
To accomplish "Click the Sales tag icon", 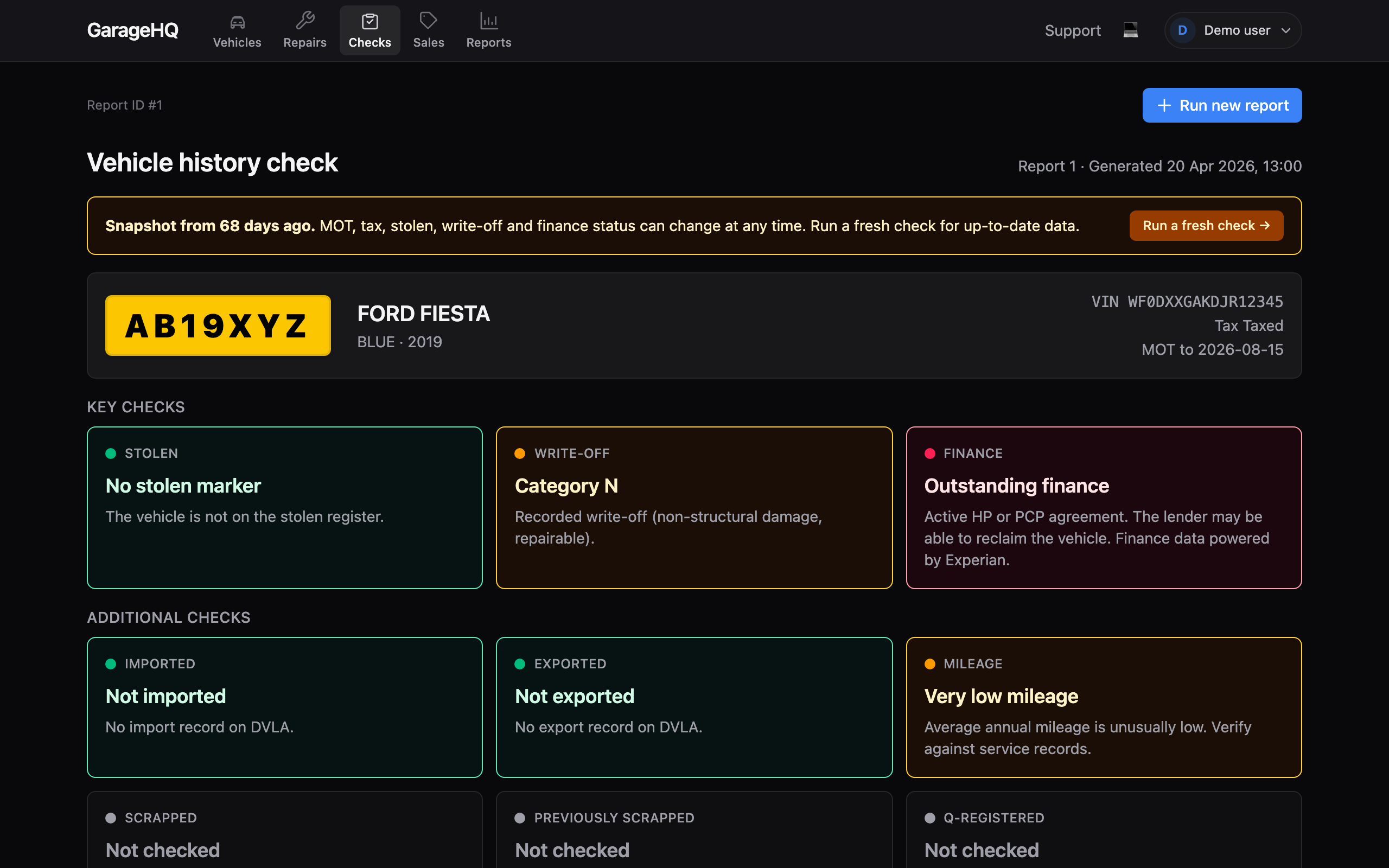I will [x=428, y=21].
